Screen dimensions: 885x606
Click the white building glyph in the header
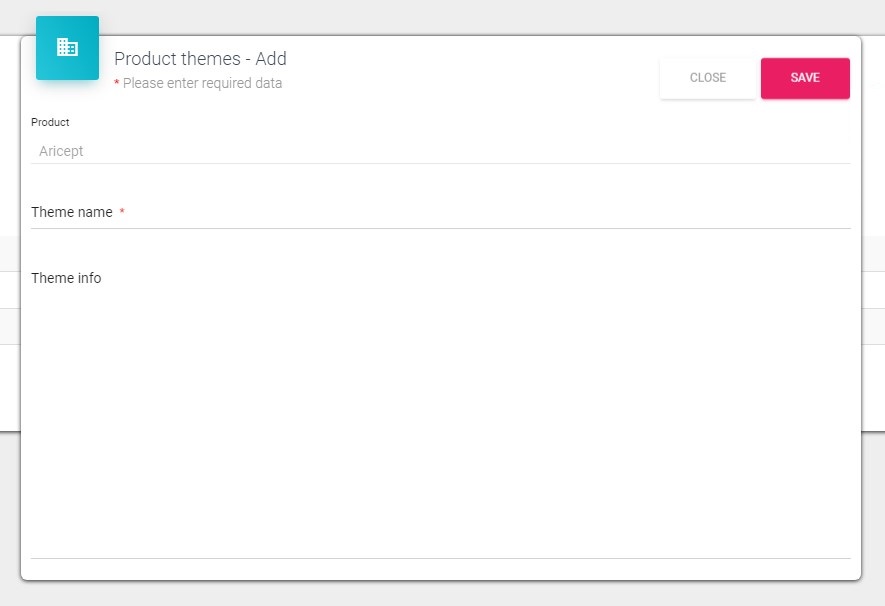click(x=67, y=47)
